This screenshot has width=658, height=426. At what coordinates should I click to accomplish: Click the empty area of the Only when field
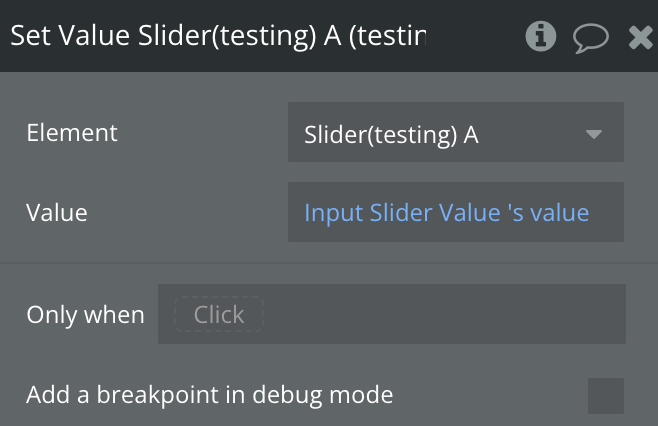[x=440, y=315]
